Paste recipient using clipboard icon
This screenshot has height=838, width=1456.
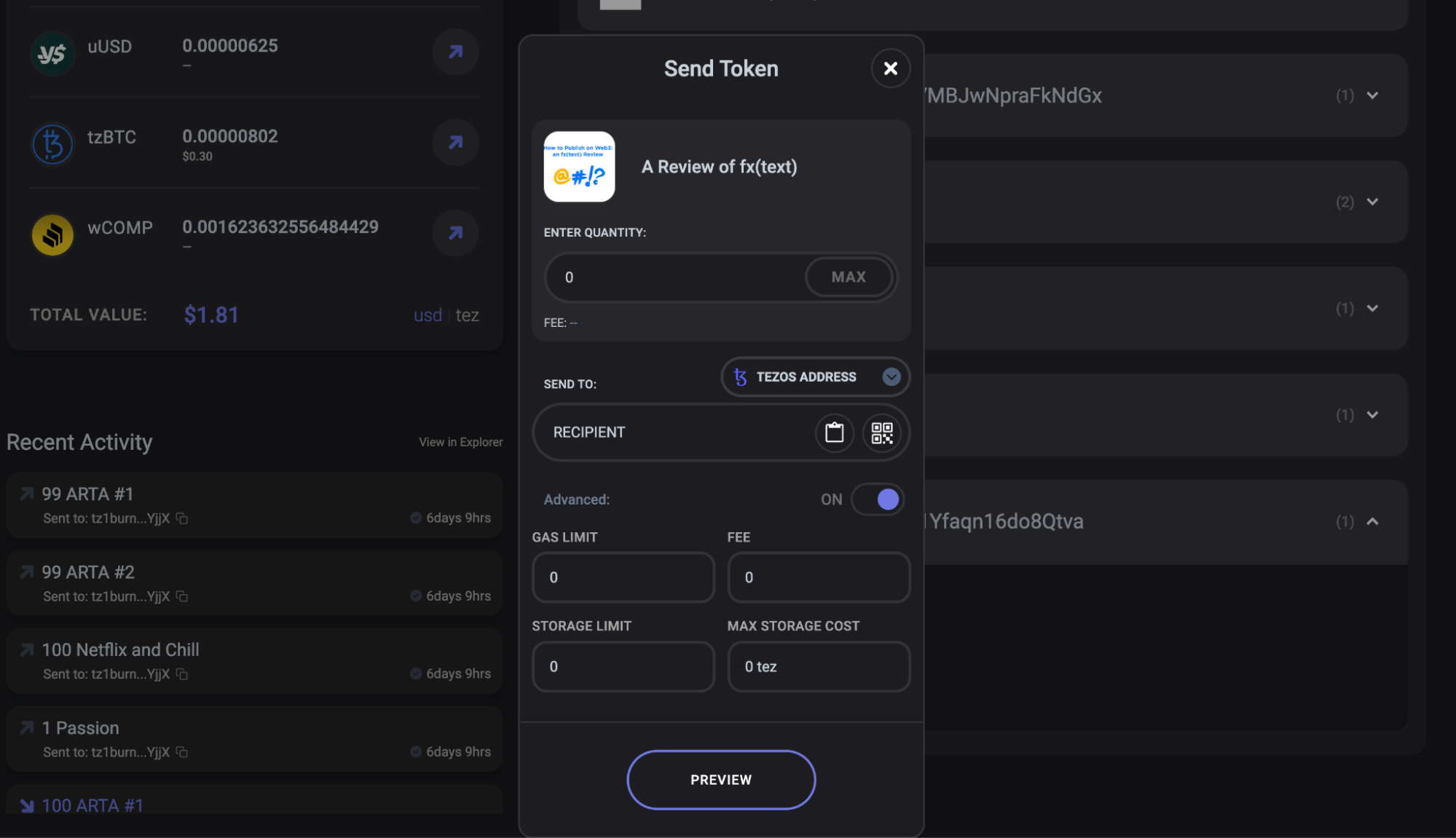point(834,432)
